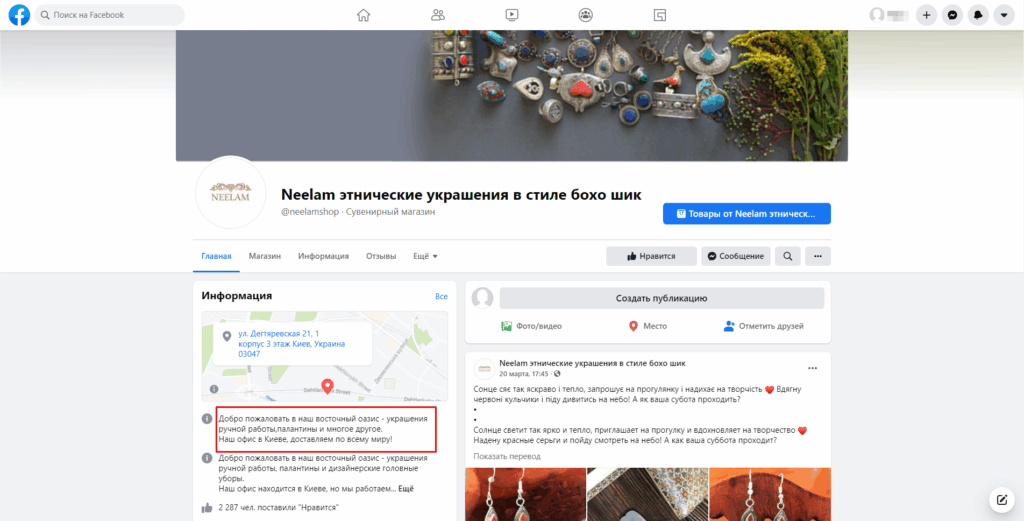Switch to the Информация tab

323,257
